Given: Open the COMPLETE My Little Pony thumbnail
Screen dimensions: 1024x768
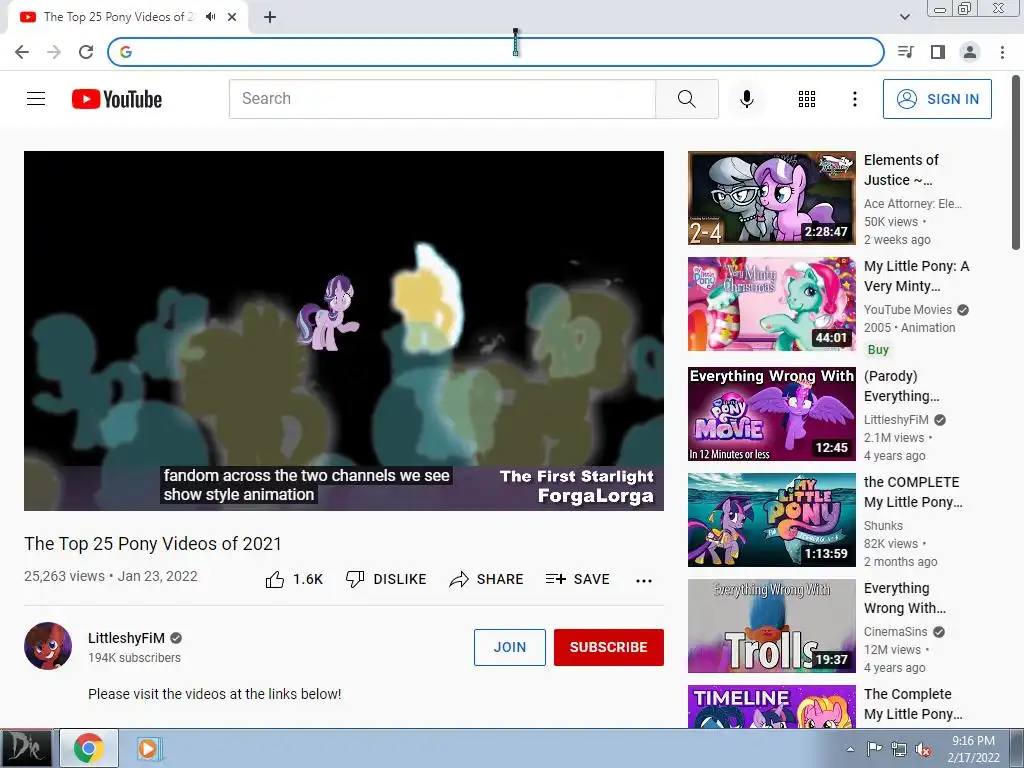Looking at the screenshot, I should point(771,520).
